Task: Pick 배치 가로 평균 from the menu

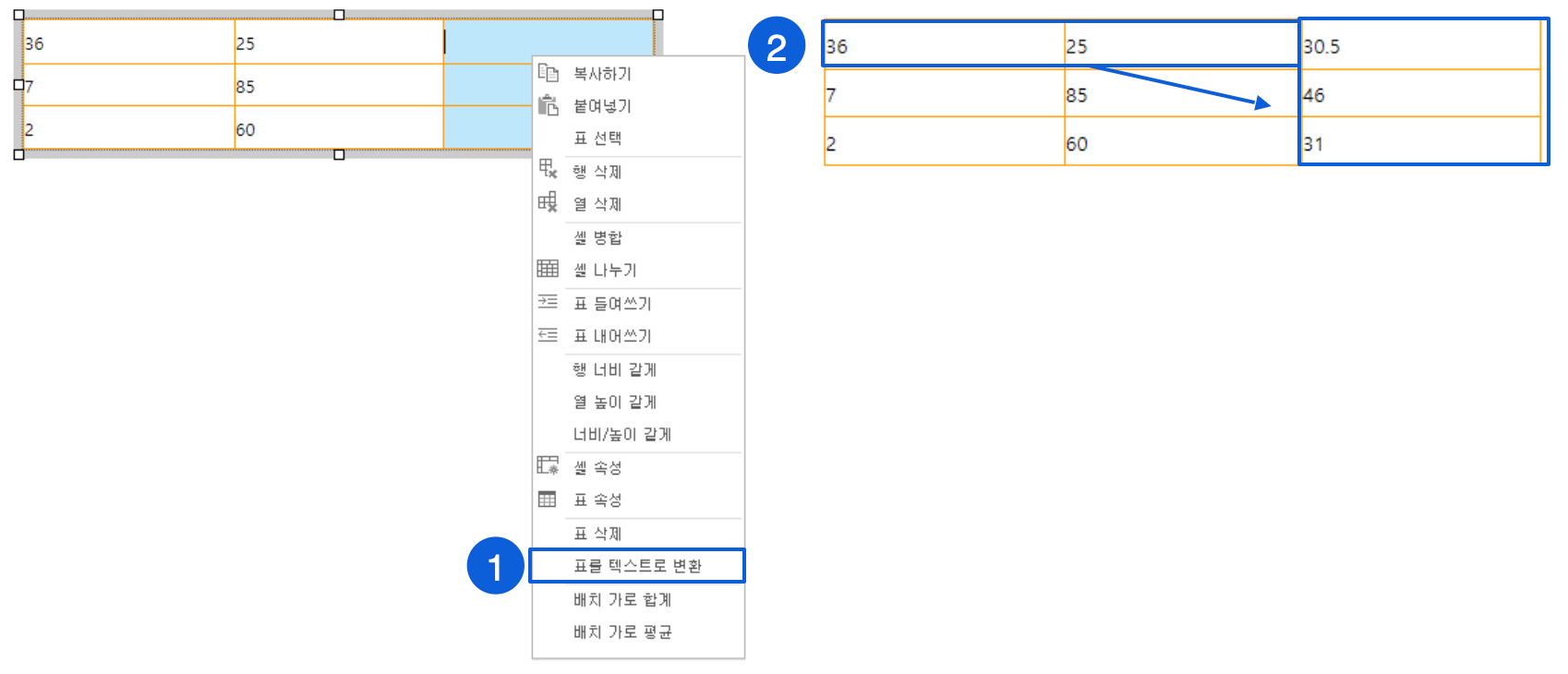Action: [x=621, y=632]
